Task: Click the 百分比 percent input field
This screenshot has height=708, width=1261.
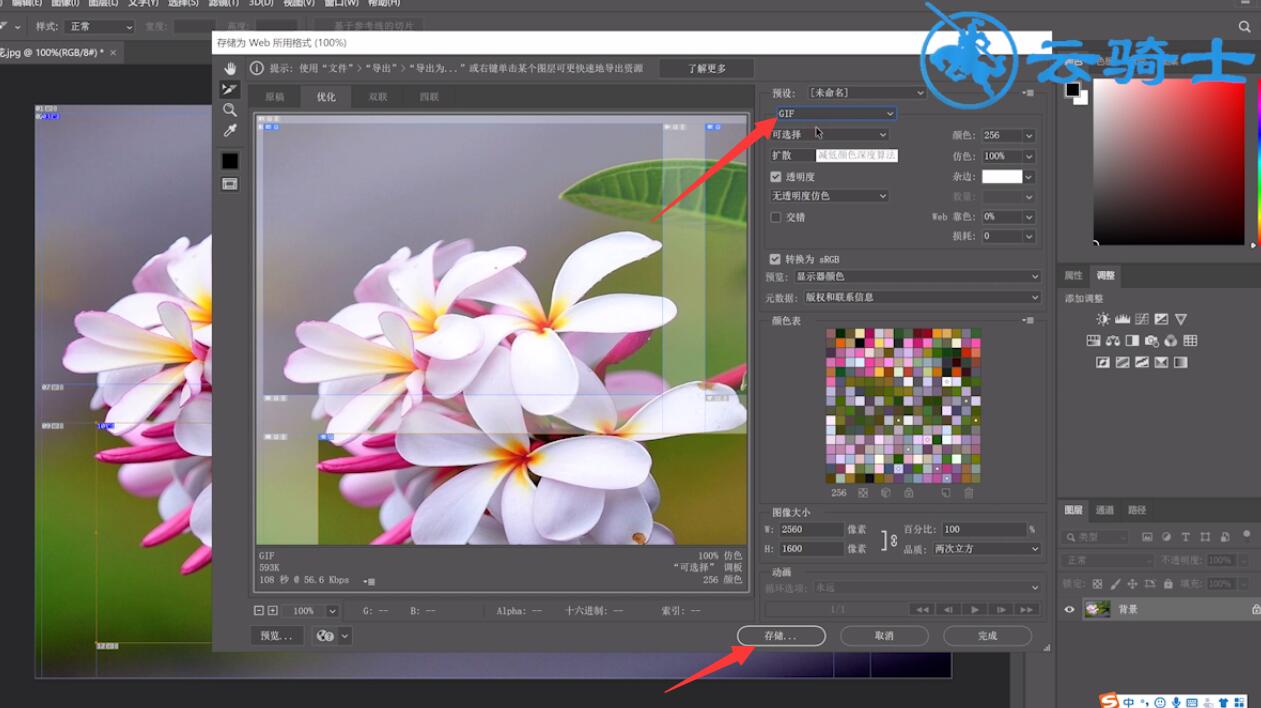Action: [x=983, y=529]
